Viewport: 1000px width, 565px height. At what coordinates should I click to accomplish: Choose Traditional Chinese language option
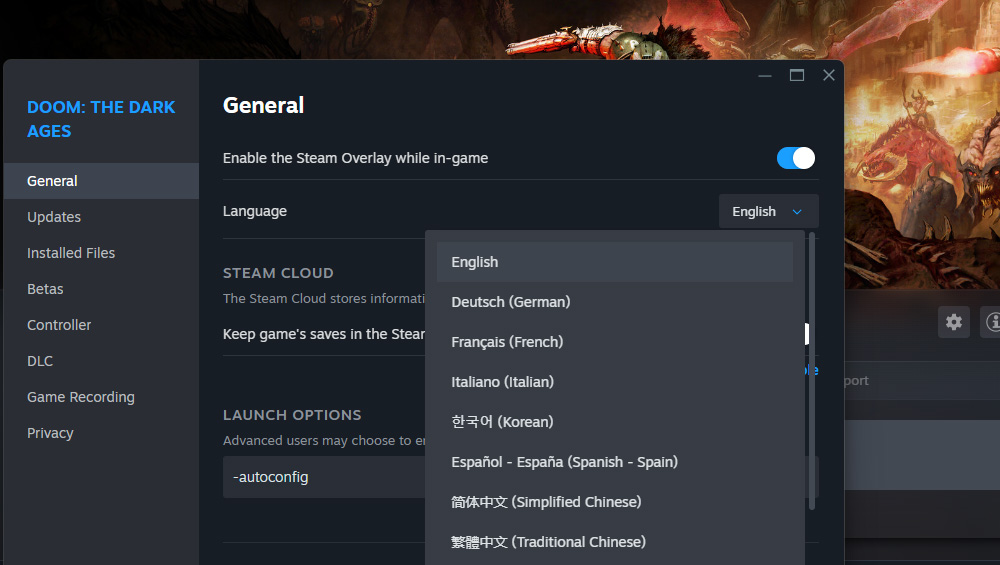(614, 542)
